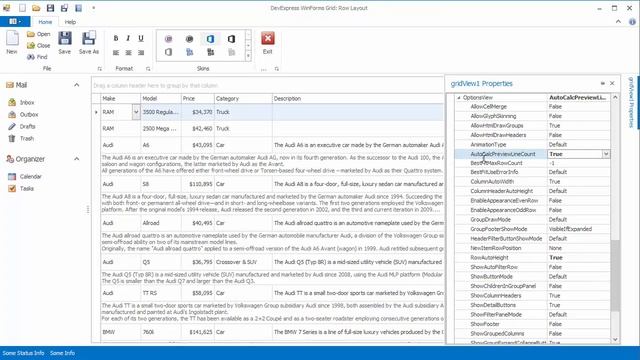Select the second top-row skin in gallery
The width and height of the screenshot is (640, 360).
pyautogui.click(x=189, y=39)
